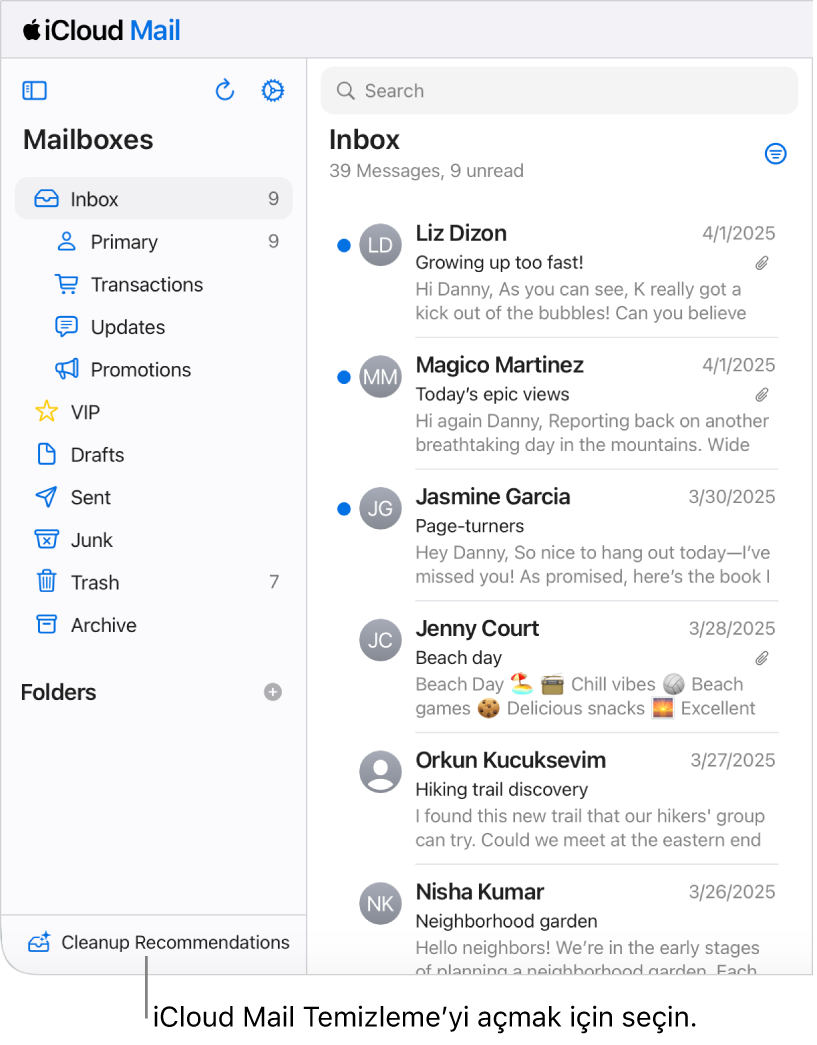Click the iCloud Mail title
This screenshot has height=1045, width=817.
point(101,30)
